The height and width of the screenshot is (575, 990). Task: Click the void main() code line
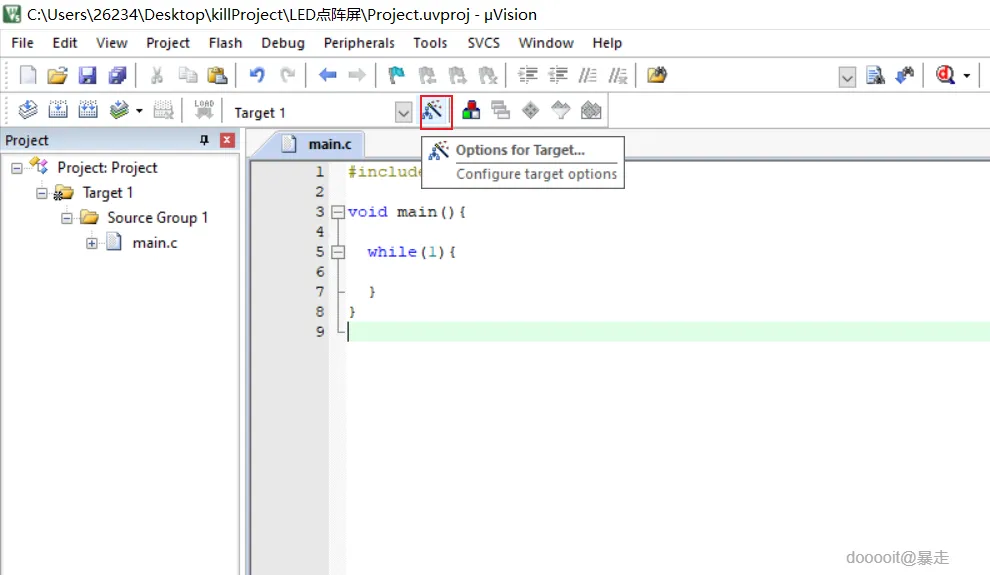coord(407,212)
